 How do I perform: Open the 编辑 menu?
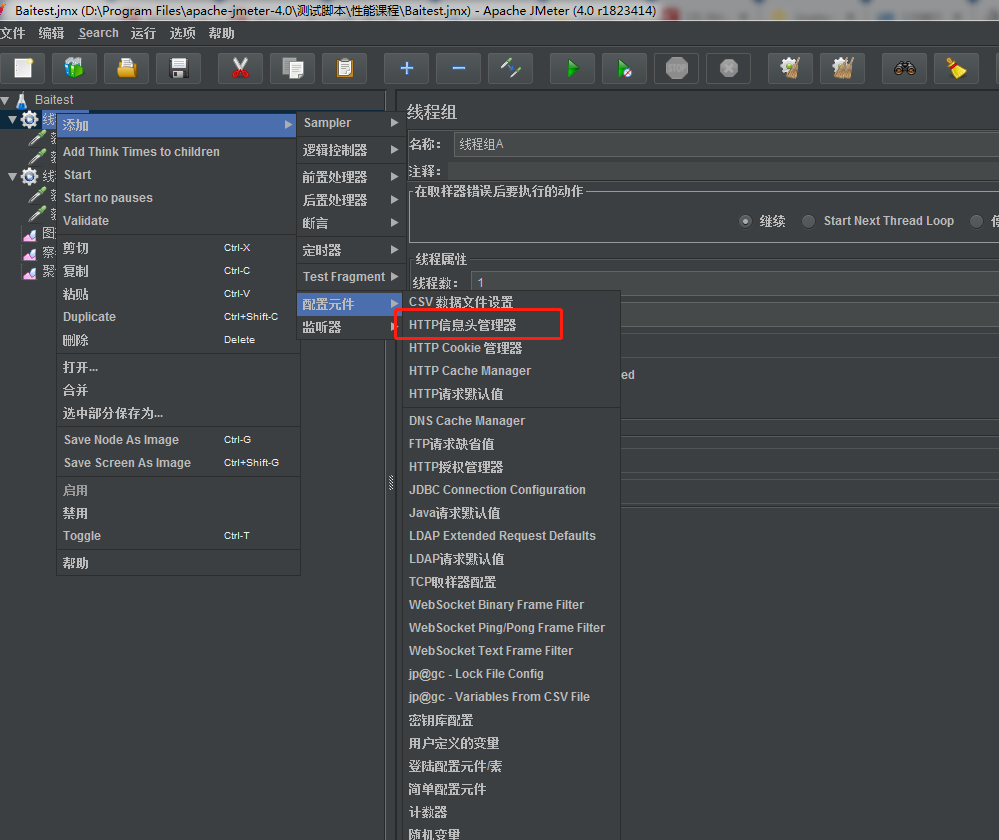(x=51, y=33)
